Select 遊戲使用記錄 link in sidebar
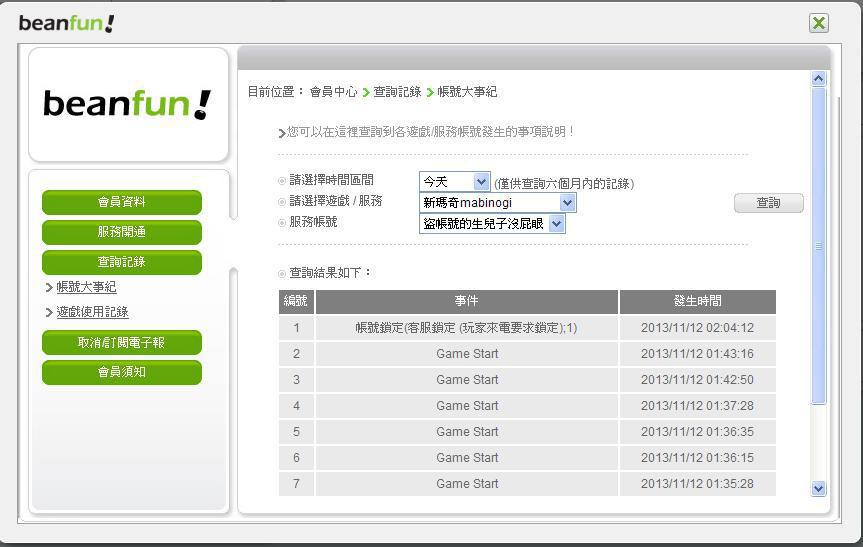863x547 pixels. (92, 312)
